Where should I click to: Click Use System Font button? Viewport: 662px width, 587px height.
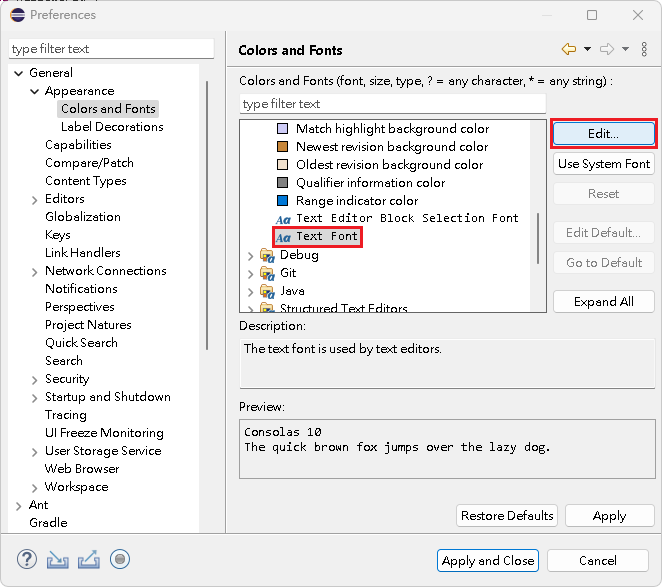[604, 164]
